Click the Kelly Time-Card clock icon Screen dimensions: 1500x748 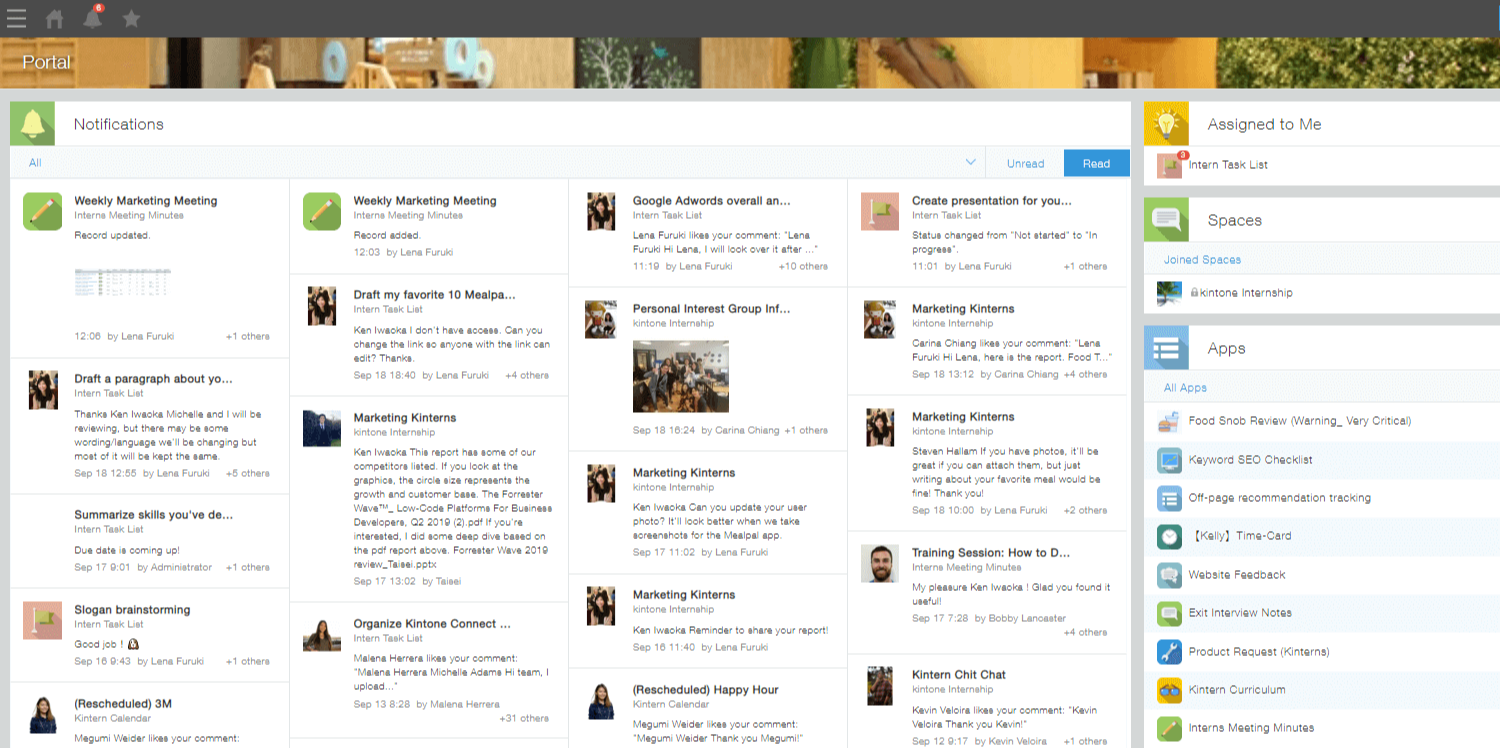1169,536
